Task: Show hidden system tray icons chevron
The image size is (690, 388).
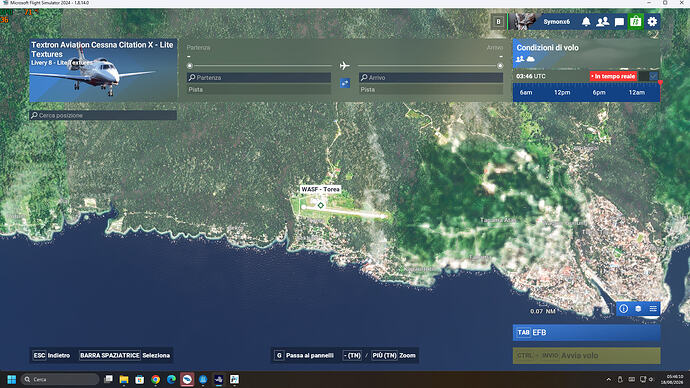Action: pyautogui.click(x=609, y=379)
